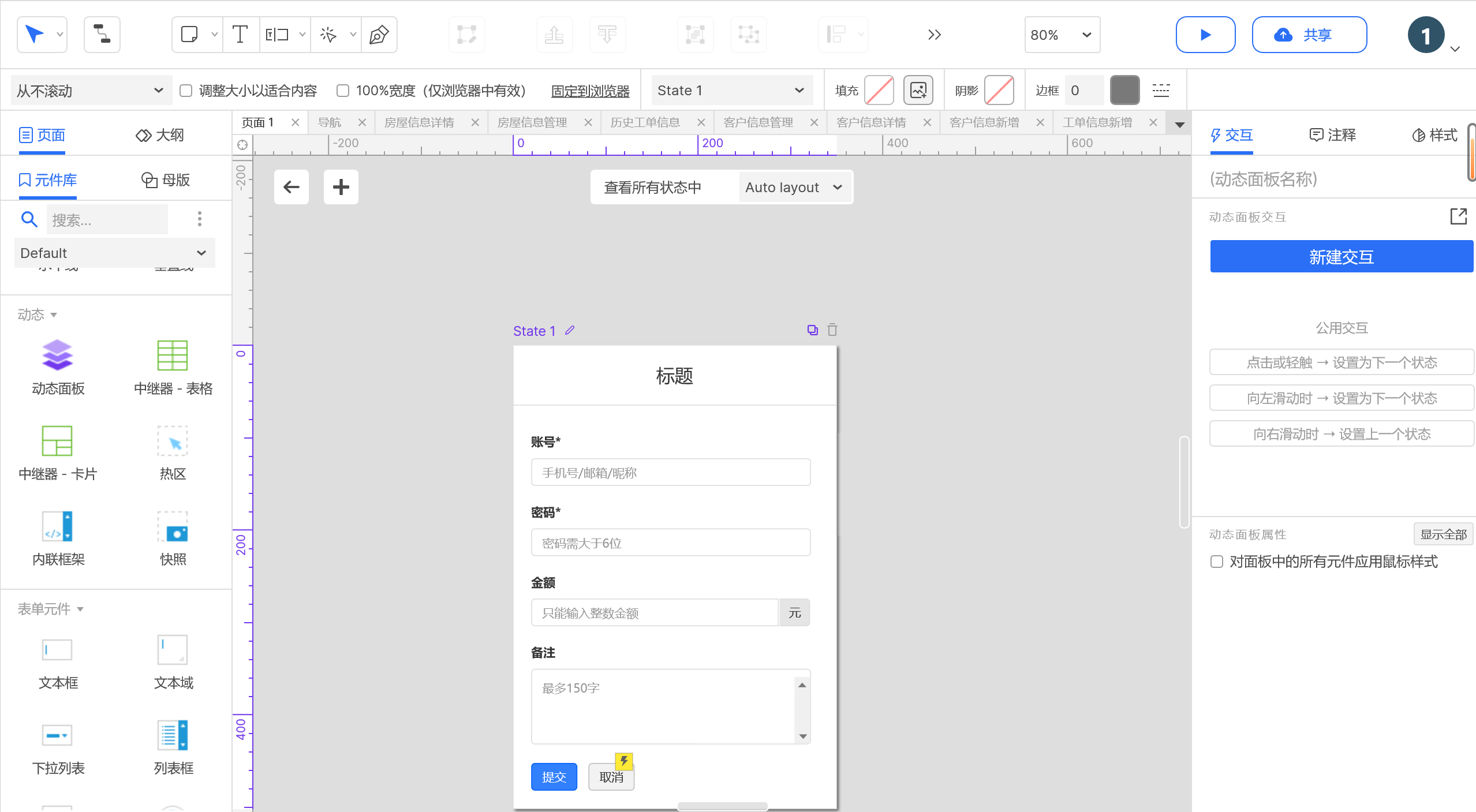Click the preview play button
The image size is (1476, 812).
point(1205,35)
